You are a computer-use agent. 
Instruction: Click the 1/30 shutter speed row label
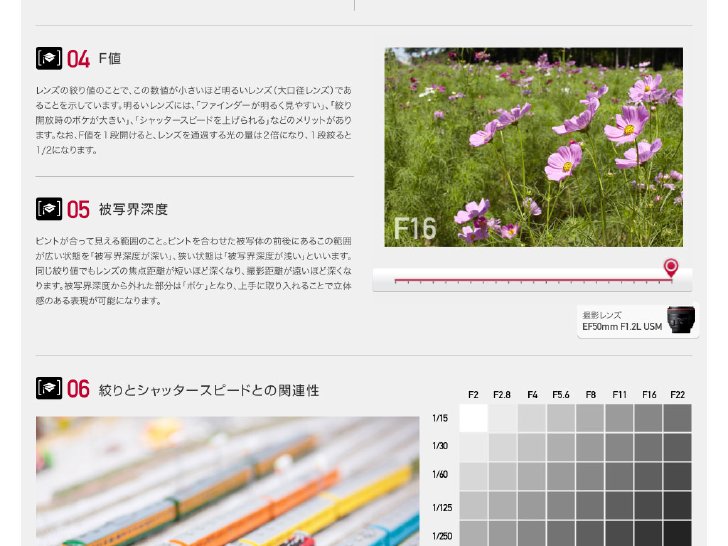click(440, 446)
